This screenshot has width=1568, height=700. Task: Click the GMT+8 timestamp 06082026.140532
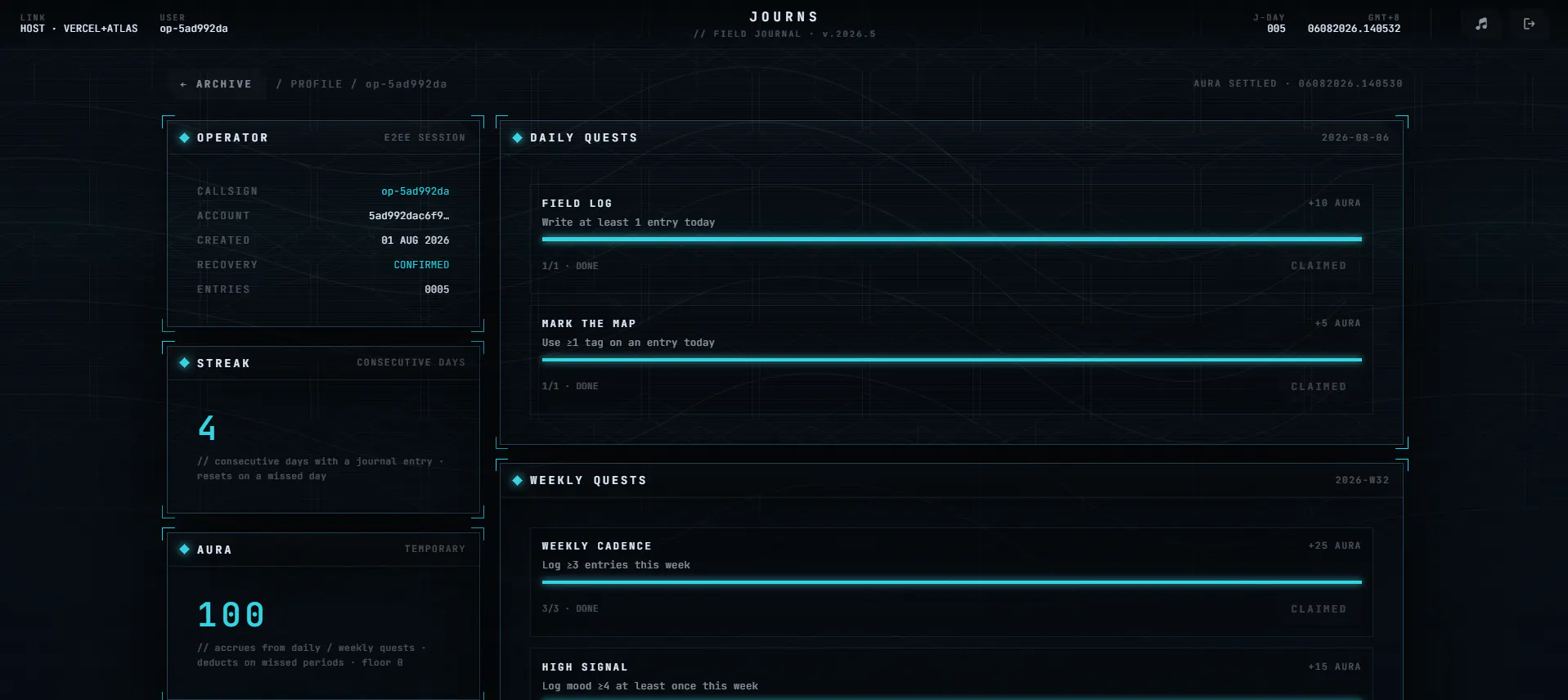(1354, 29)
